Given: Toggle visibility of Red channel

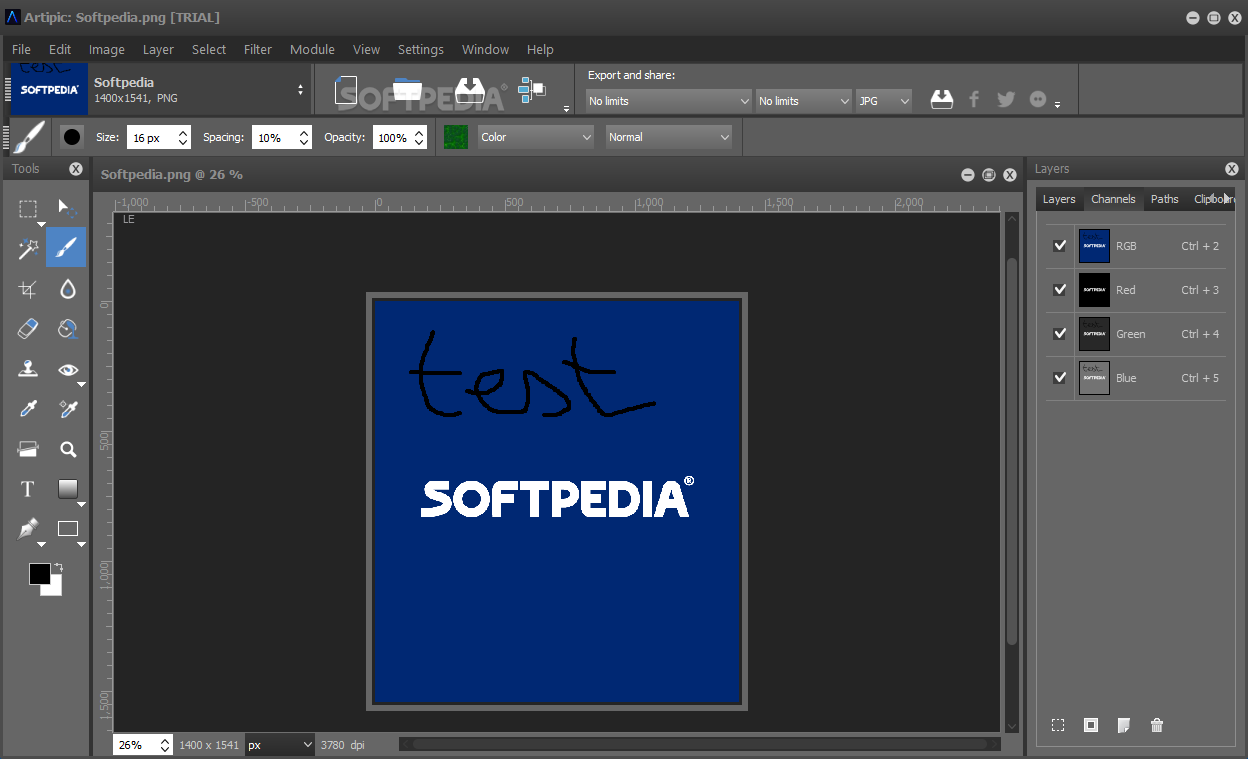Looking at the screenshot, I should coord(1060,290).
